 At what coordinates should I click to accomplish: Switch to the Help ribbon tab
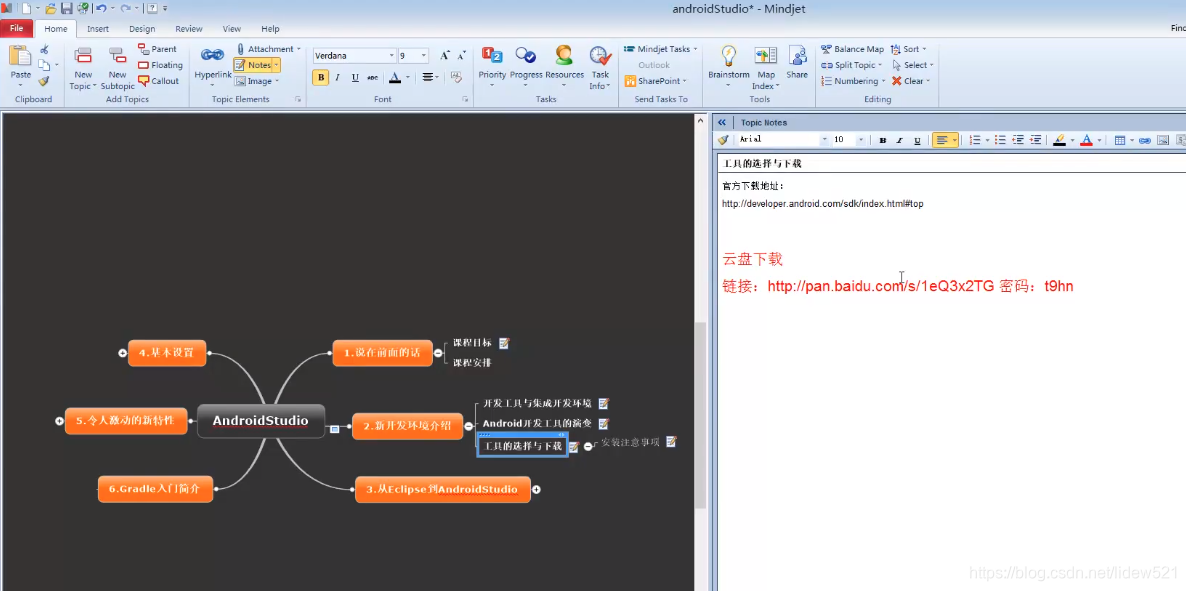(x=270, y=29)
